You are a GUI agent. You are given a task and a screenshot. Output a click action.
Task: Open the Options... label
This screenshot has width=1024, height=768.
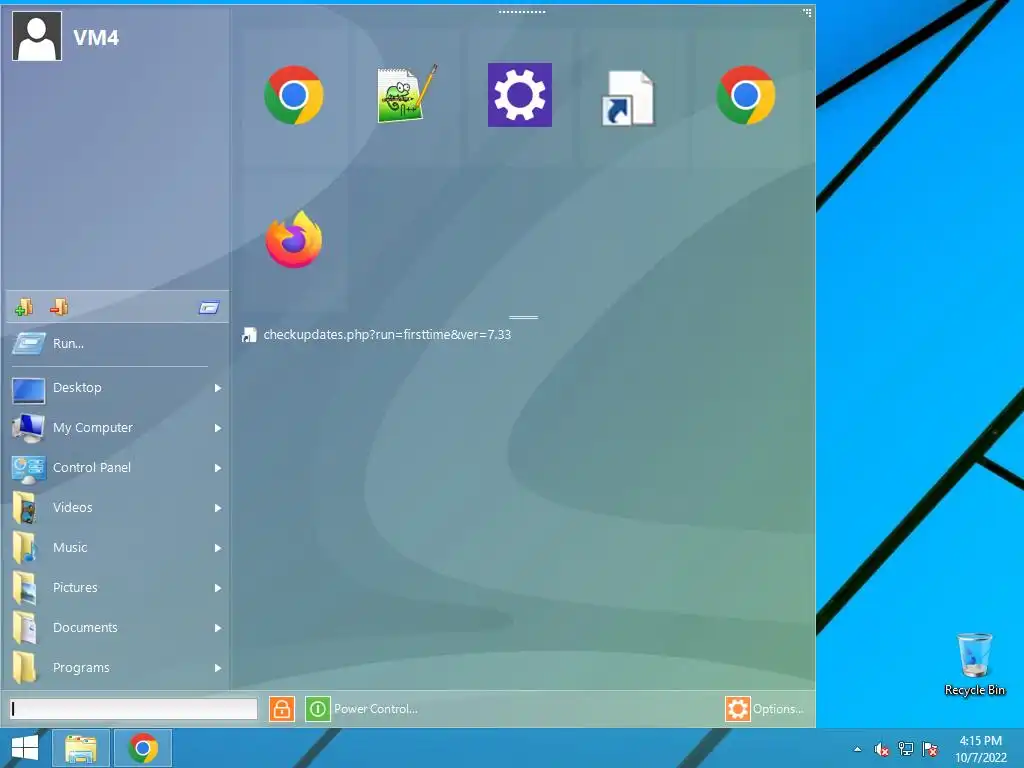pos(778,709)
